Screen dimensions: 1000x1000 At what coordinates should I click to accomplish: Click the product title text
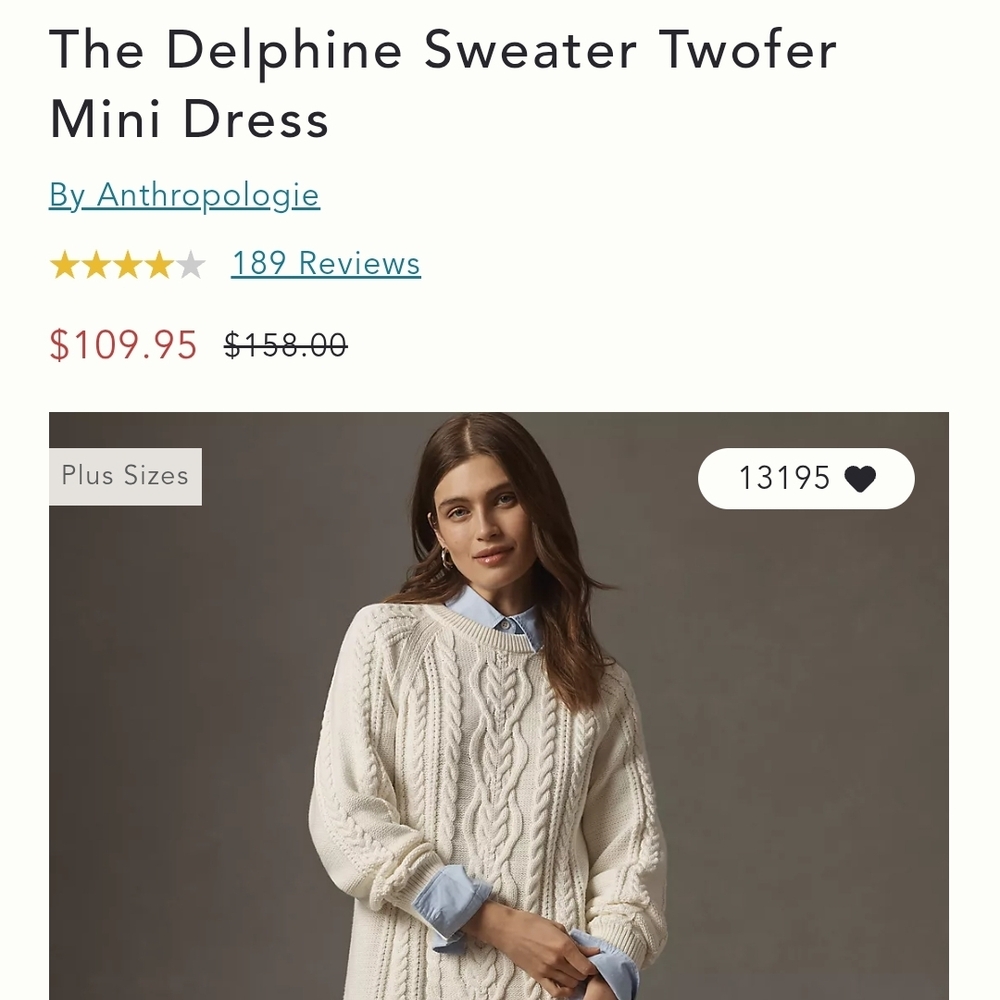pyautogui.click(x=444, y=50)
